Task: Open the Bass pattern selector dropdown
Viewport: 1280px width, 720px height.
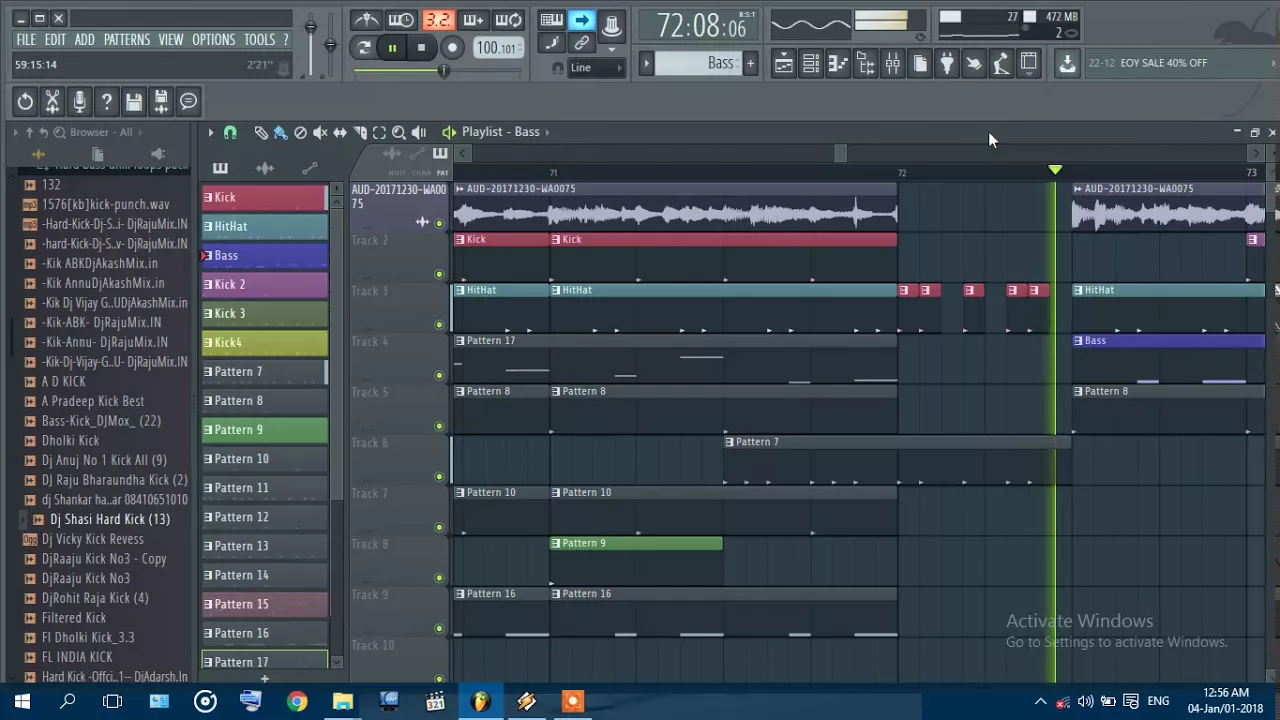Action: (698, 63)
